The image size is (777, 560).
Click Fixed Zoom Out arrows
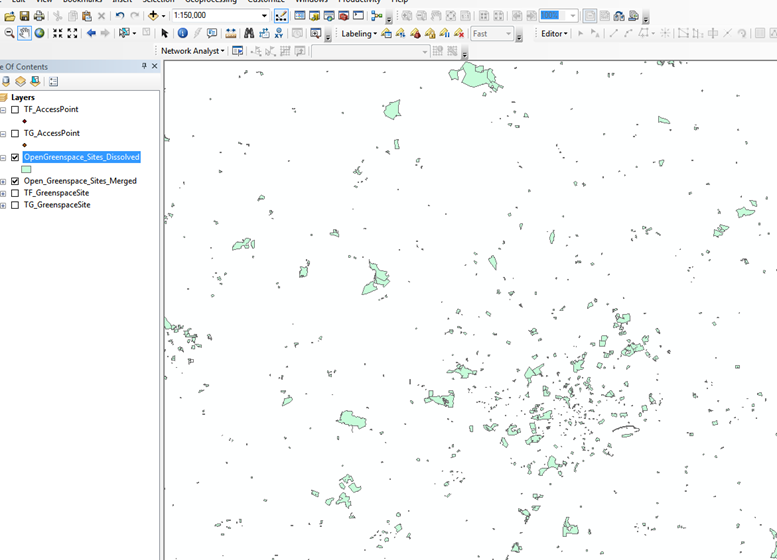72,33
